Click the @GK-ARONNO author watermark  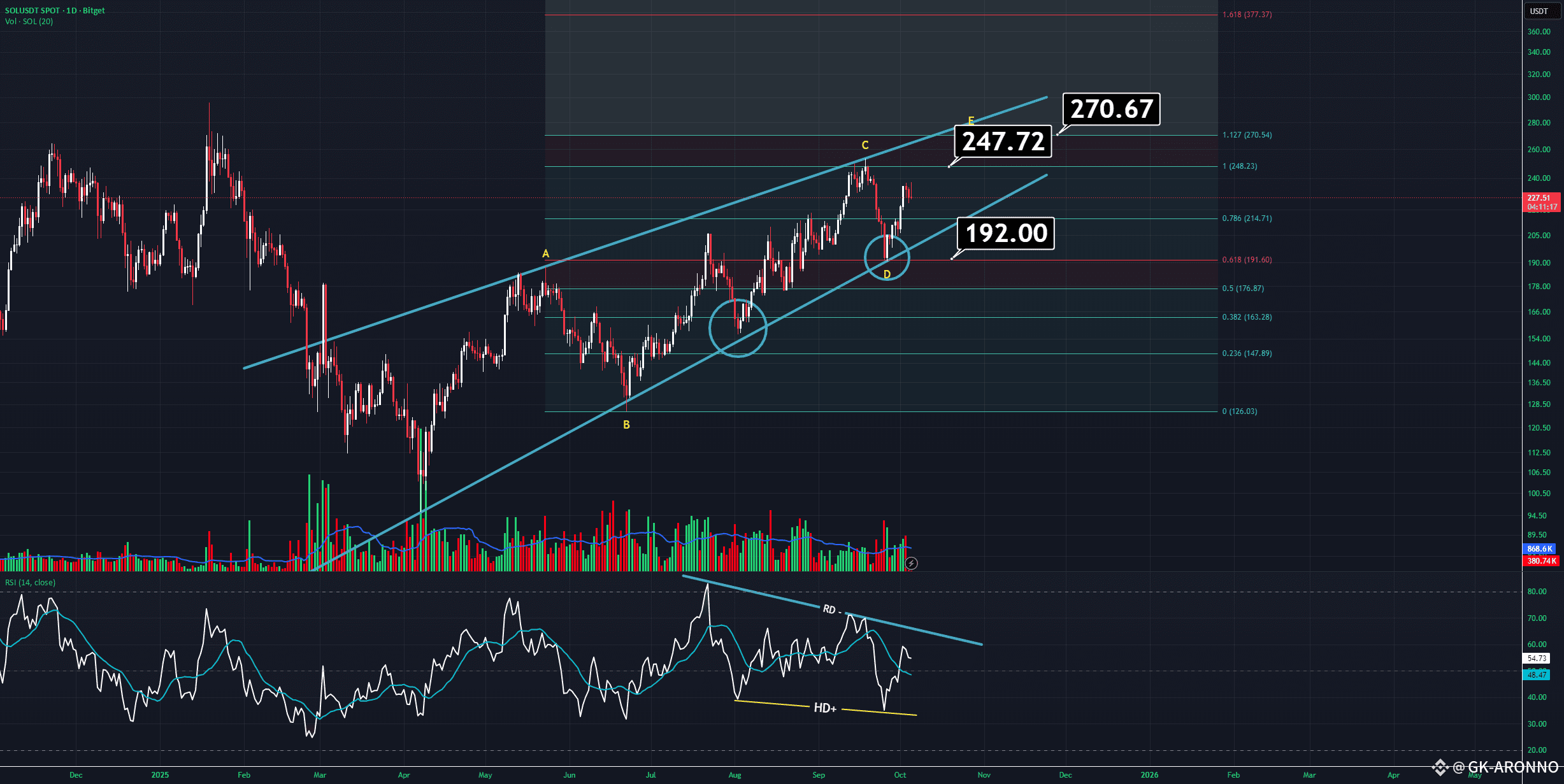point(1505,767)
